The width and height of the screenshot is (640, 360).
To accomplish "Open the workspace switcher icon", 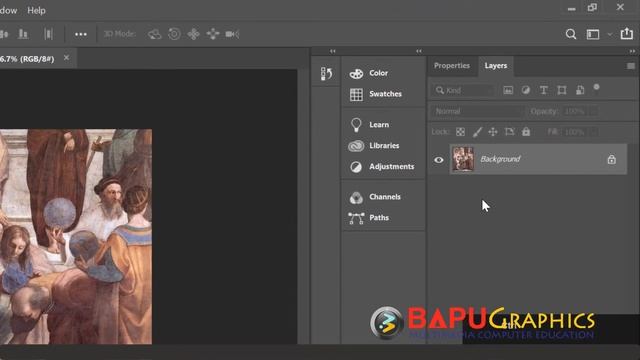I will click(x=593, y=34).
